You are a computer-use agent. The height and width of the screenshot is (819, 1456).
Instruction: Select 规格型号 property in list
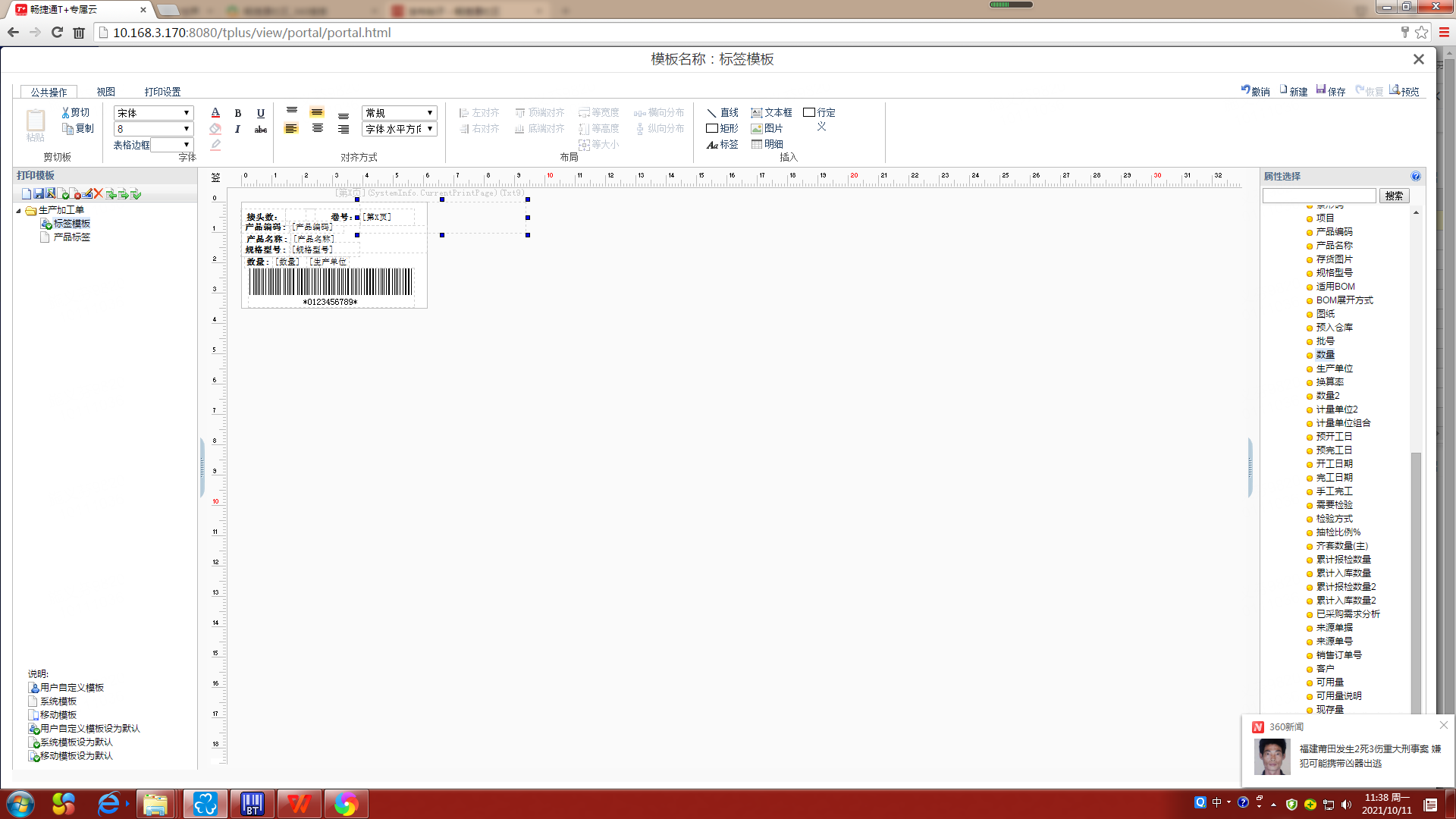pos(1334,273)
